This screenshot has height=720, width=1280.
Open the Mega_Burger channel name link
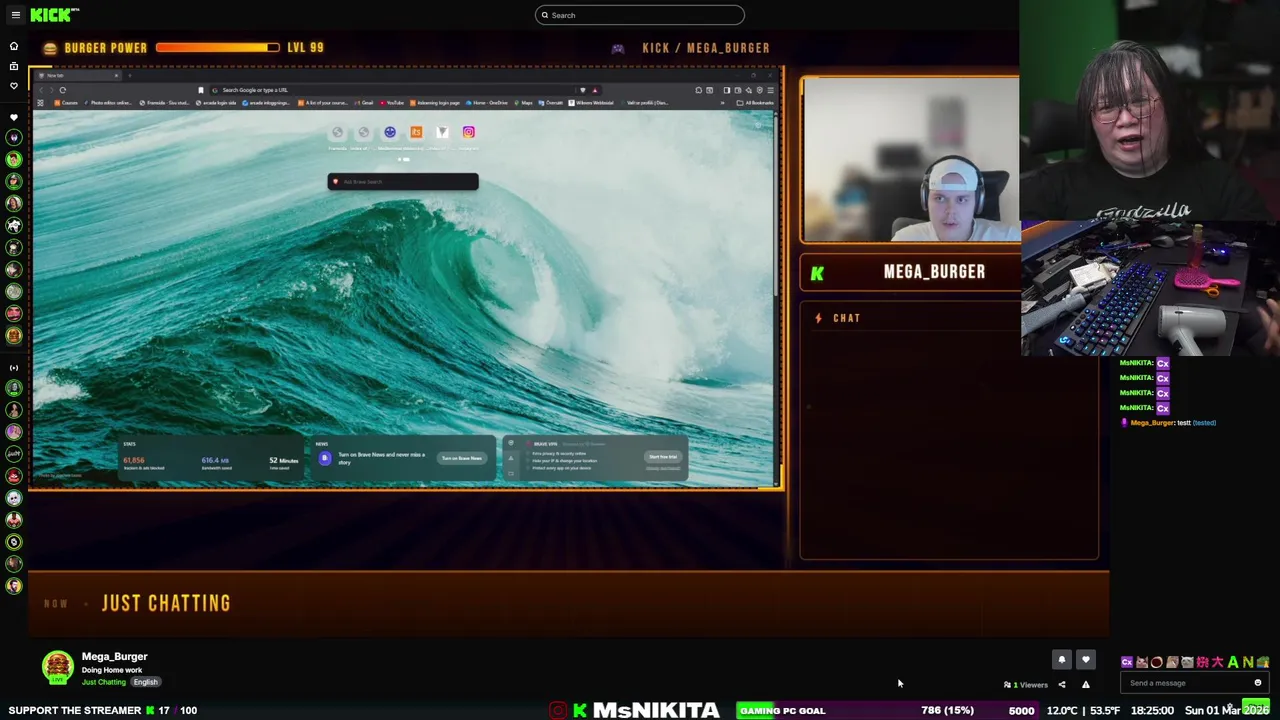[114, 656]
